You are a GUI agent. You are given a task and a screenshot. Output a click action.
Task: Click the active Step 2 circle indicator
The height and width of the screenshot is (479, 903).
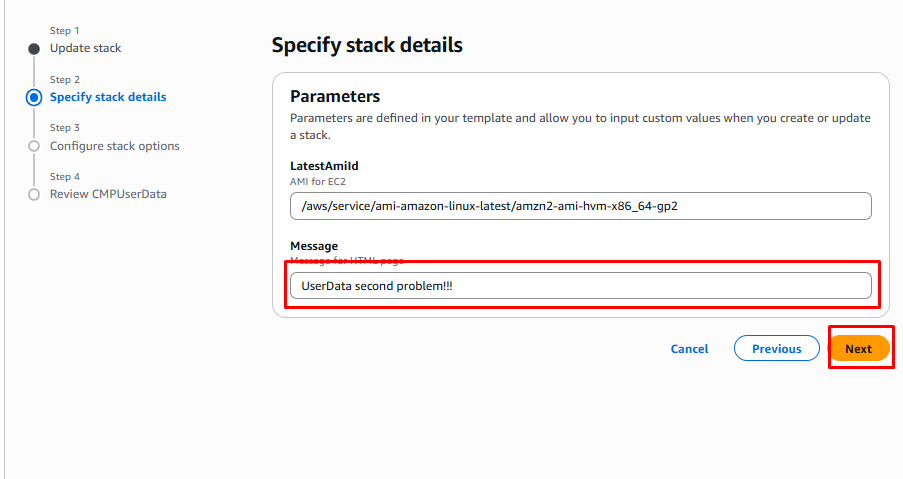click(34, 97)
